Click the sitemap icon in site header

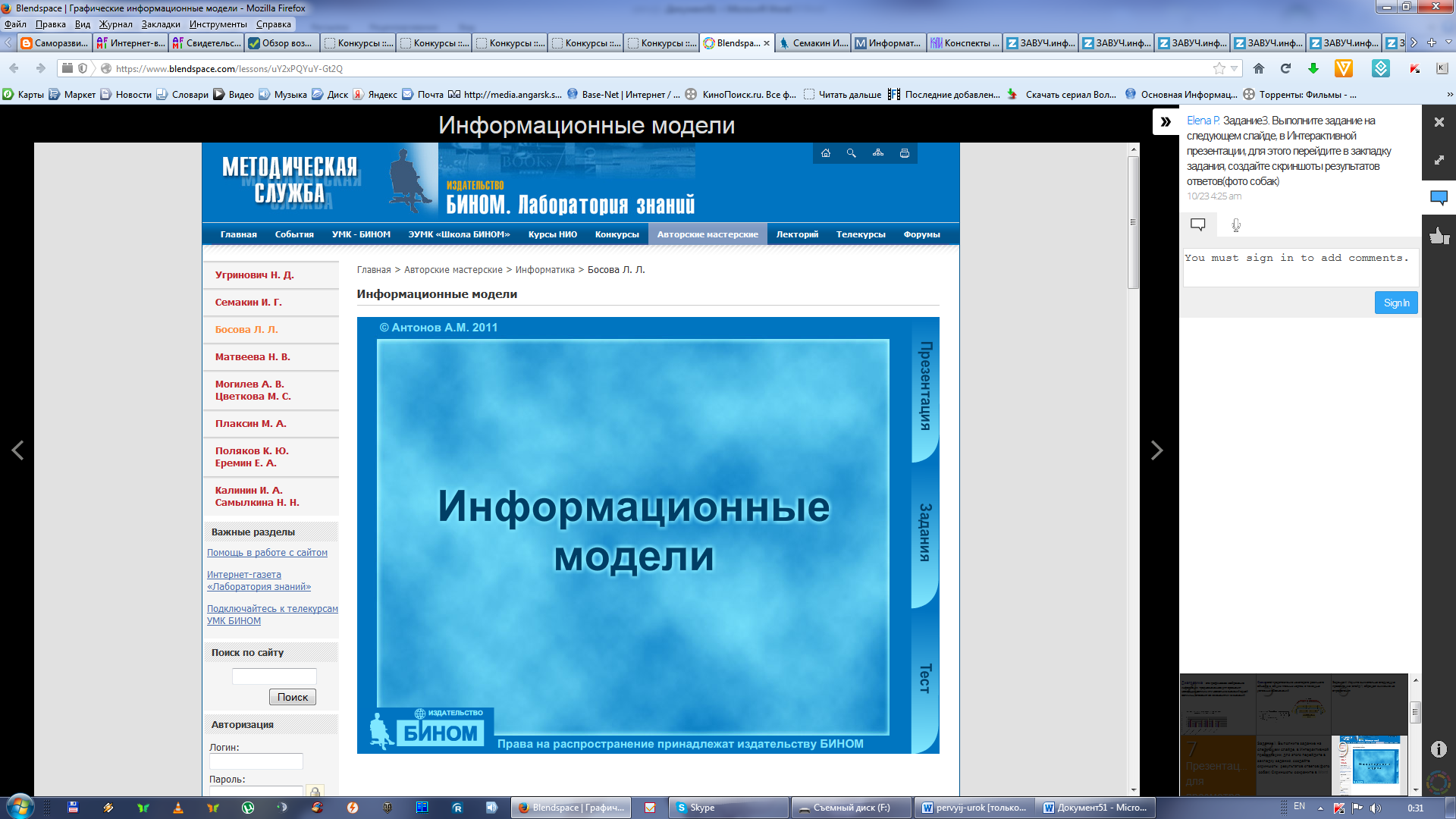[x=878, y=153]
